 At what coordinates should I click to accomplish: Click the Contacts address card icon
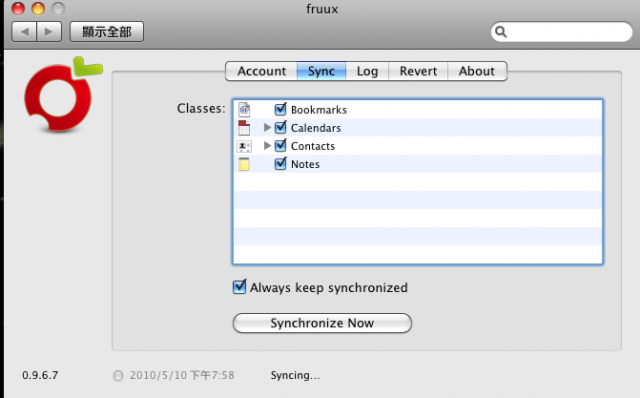(x=244, y=146)
